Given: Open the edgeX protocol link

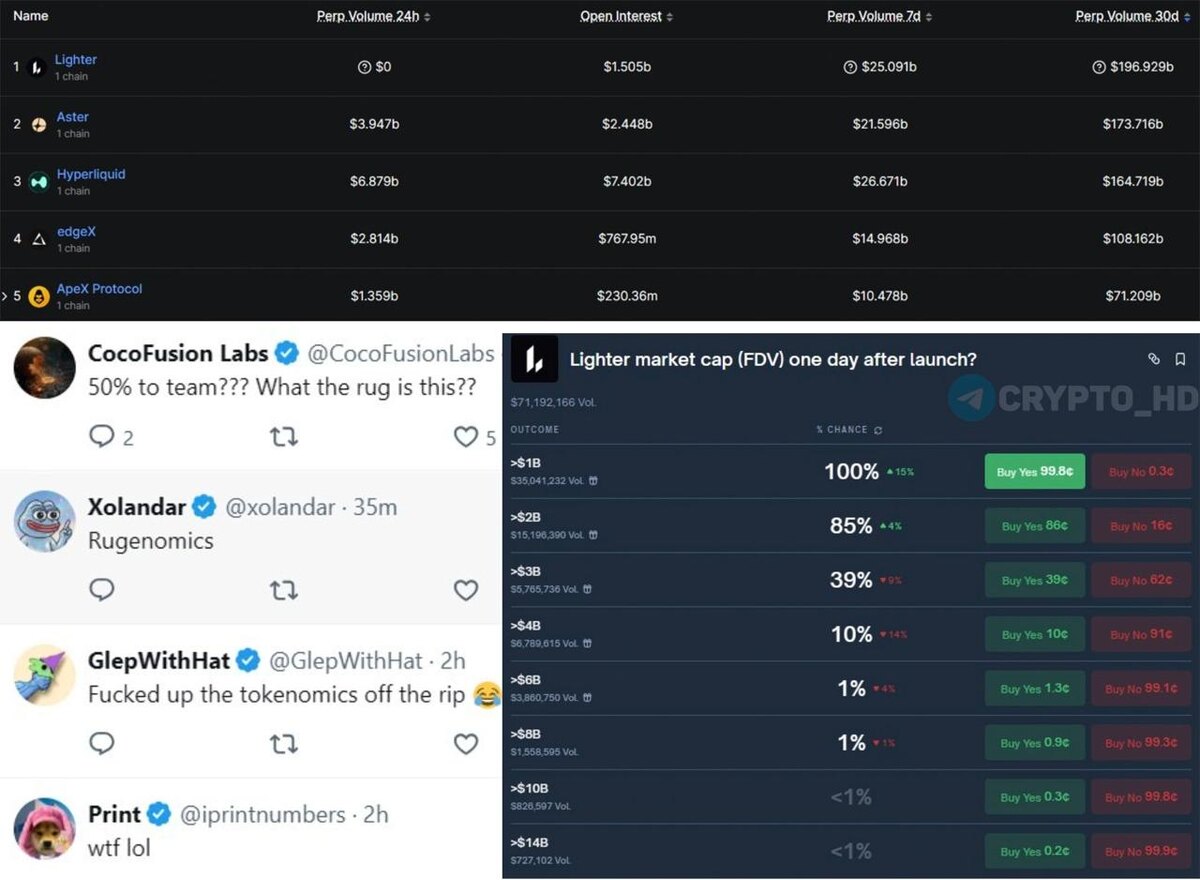Looking at the screenshot, I should click(76, 232).
